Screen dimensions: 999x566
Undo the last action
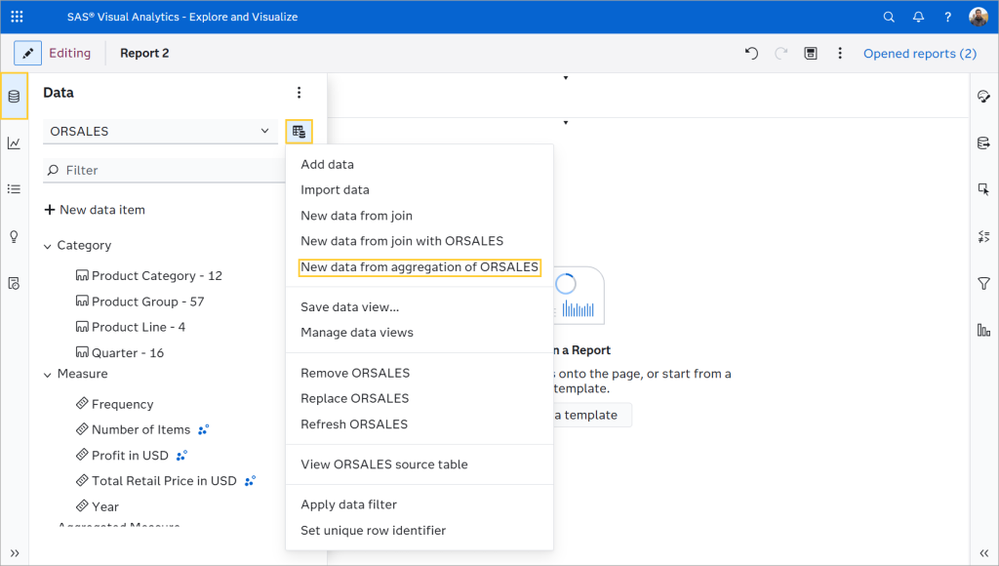[x=752, y=54]
